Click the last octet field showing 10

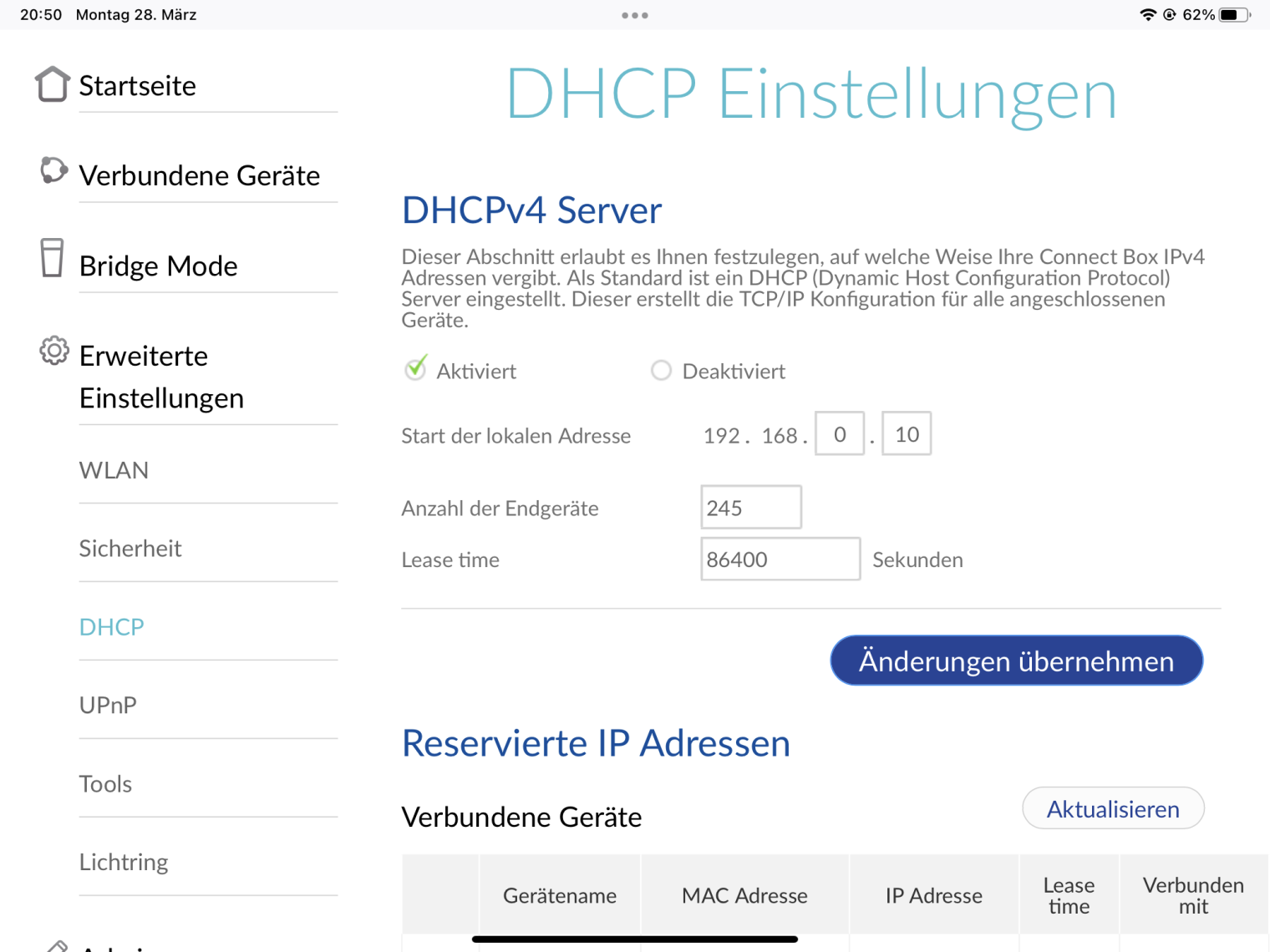pos(907,434)
